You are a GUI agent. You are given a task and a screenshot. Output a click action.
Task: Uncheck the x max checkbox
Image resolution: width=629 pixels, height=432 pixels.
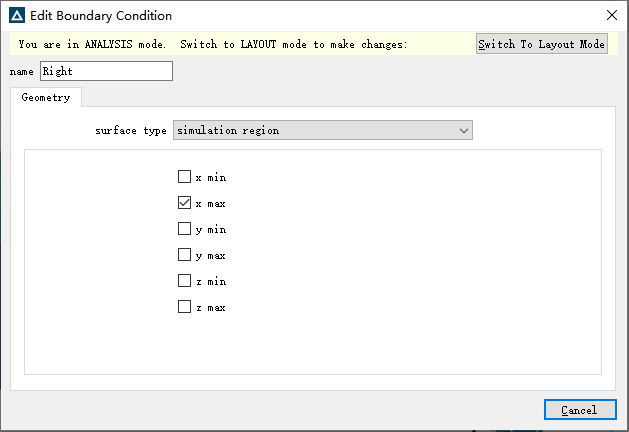[x=184, y=203]
